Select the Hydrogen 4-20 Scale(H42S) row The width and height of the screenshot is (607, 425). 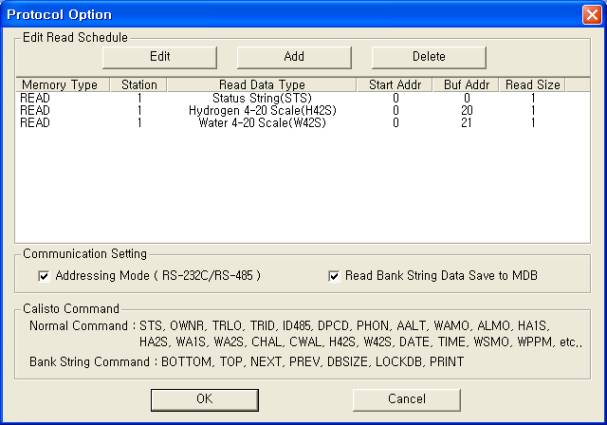(x=262, y=110)
